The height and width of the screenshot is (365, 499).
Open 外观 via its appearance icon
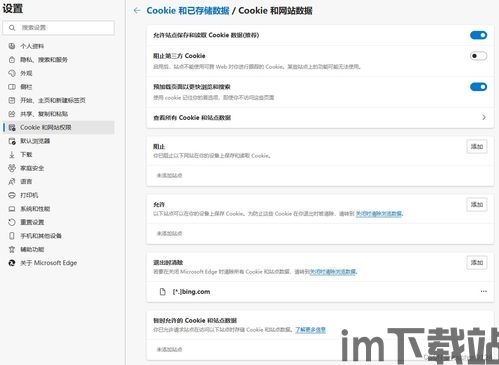point(12,73)
